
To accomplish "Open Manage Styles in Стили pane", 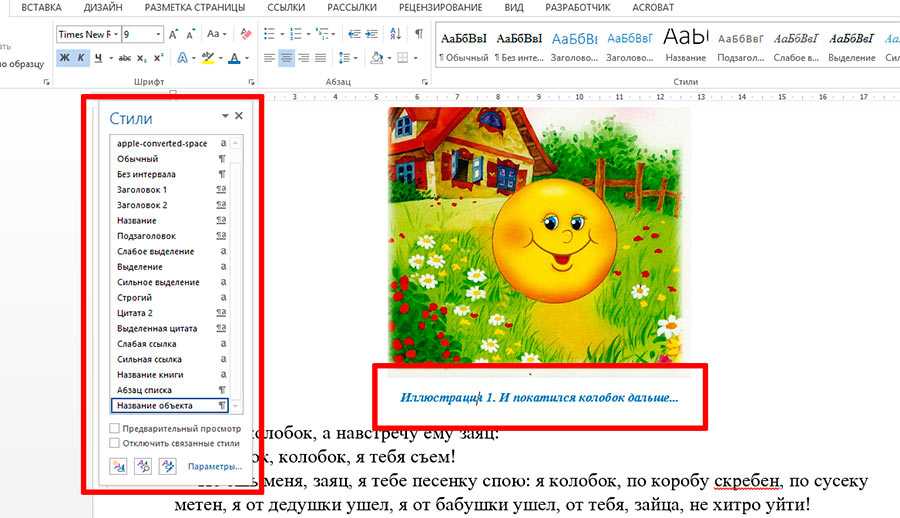I will click(x=167, y=466).
